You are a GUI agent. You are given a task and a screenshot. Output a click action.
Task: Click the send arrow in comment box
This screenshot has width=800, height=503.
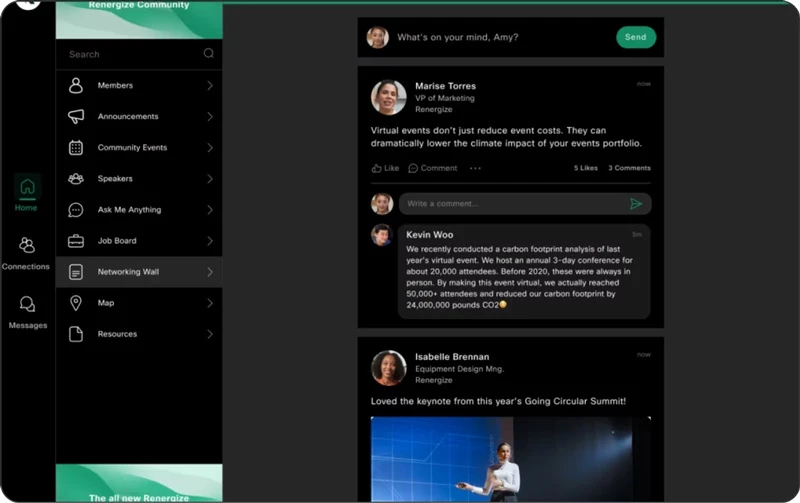coord(636,204)
